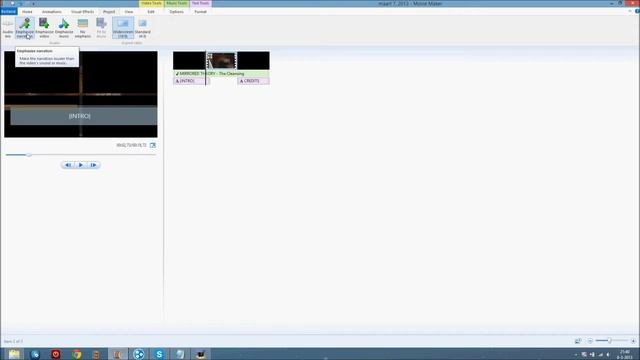This screenshot has width=640, height=360.
Task: Open the Audio mix tool
Action: tap(8, 28)
